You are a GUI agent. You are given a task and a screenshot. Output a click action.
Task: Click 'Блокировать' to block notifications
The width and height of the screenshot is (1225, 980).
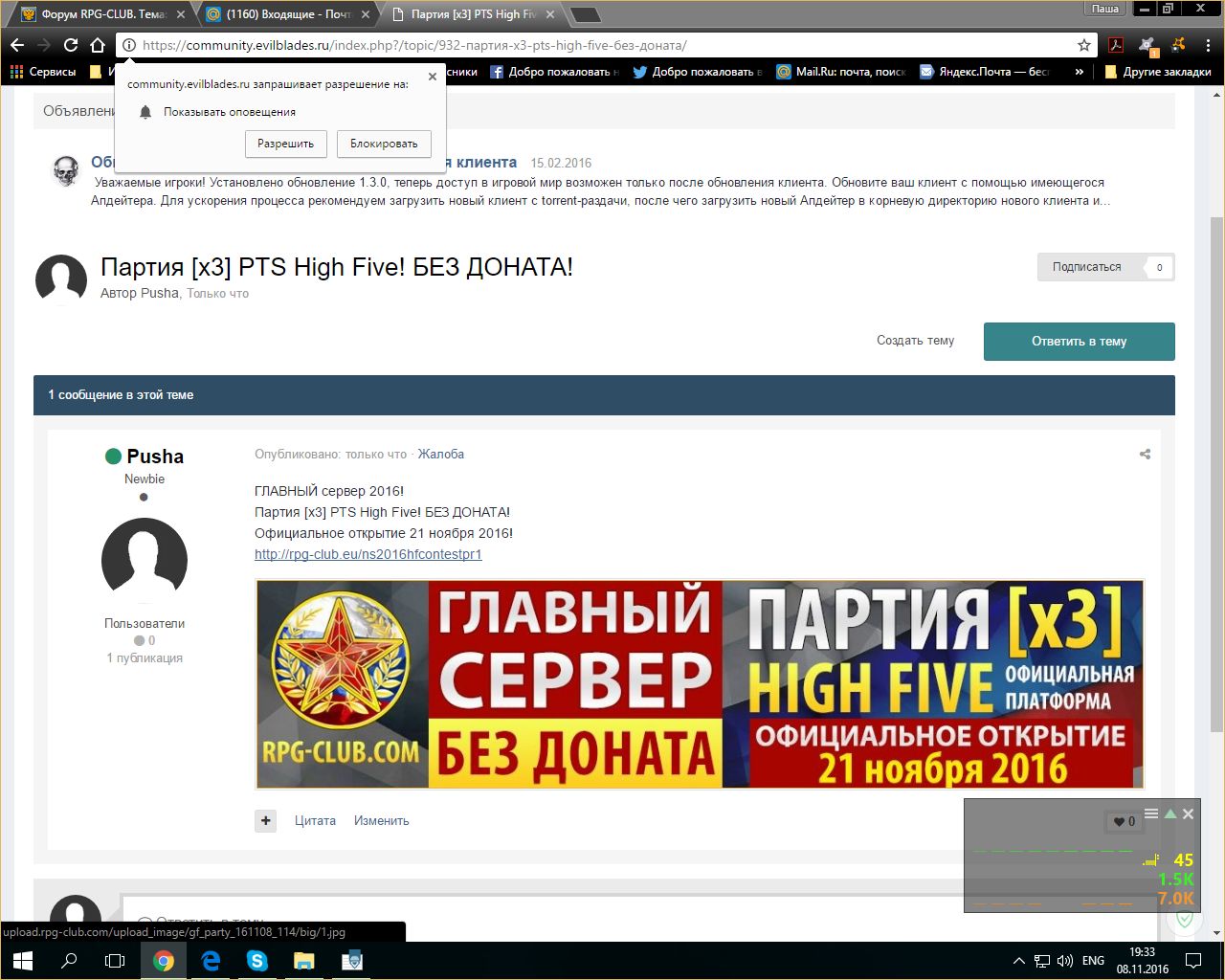click(x=384, y=144)
